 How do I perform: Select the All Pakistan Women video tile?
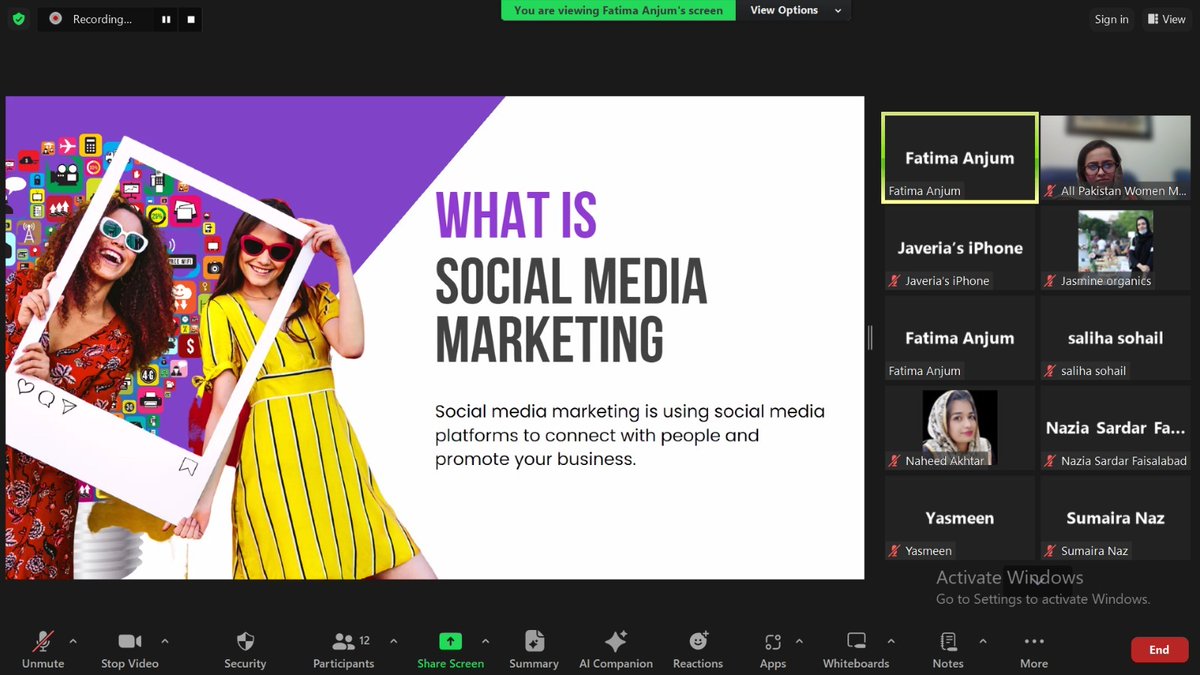coord(1115,158)
